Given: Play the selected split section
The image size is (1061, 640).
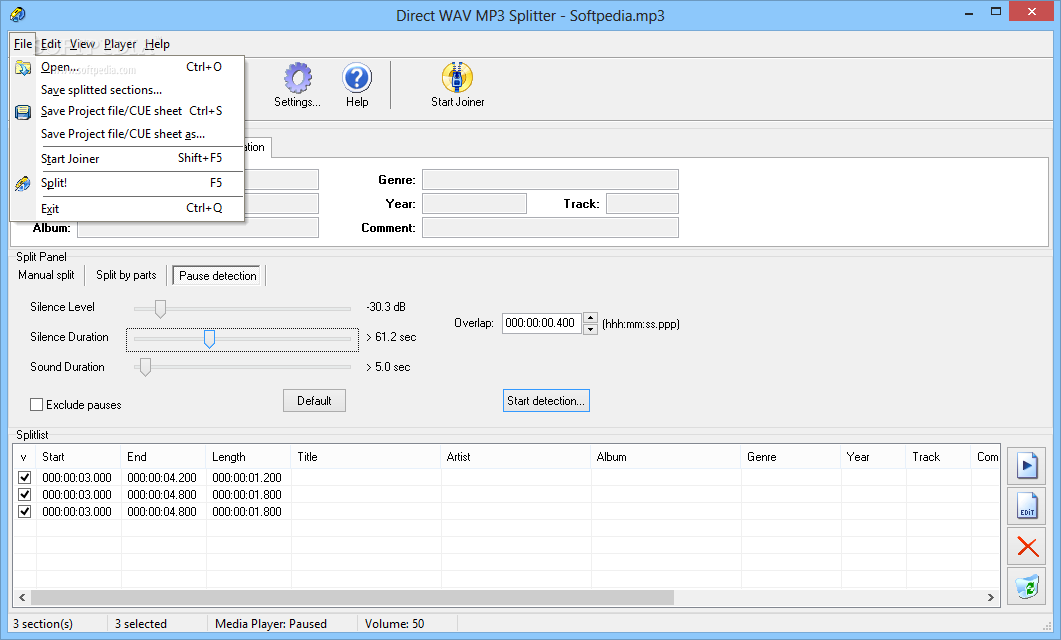Looking at the screenshot, I should point(1026,465).
